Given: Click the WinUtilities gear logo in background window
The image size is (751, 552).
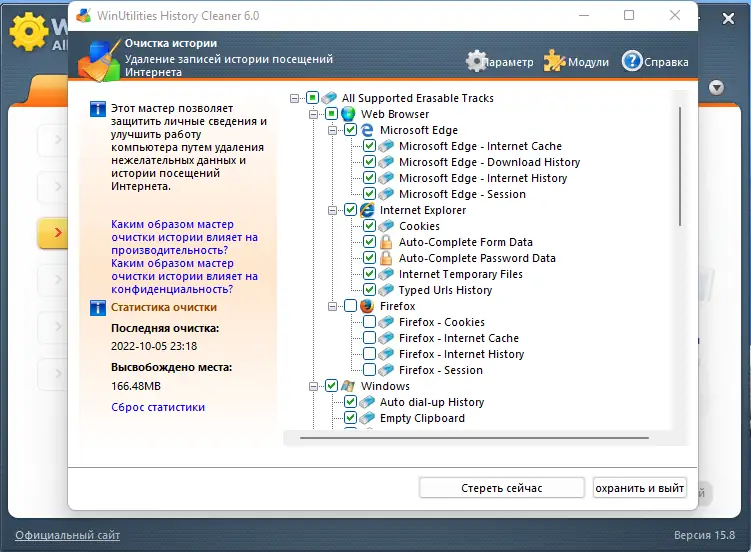Looking at the screenshot, I should point(28,32).
